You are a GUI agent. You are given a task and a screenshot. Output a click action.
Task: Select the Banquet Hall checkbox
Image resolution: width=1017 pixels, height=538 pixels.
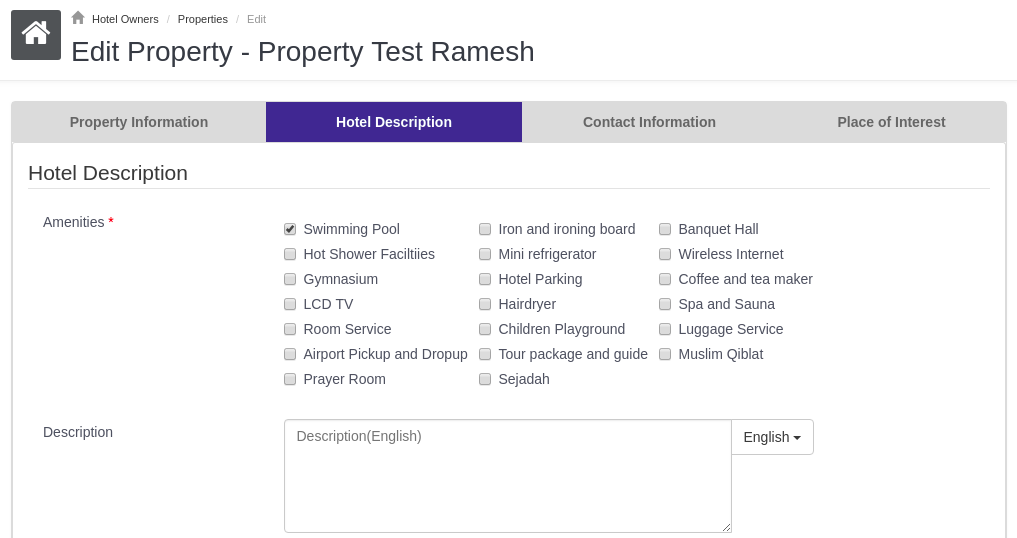coord(665,229)
